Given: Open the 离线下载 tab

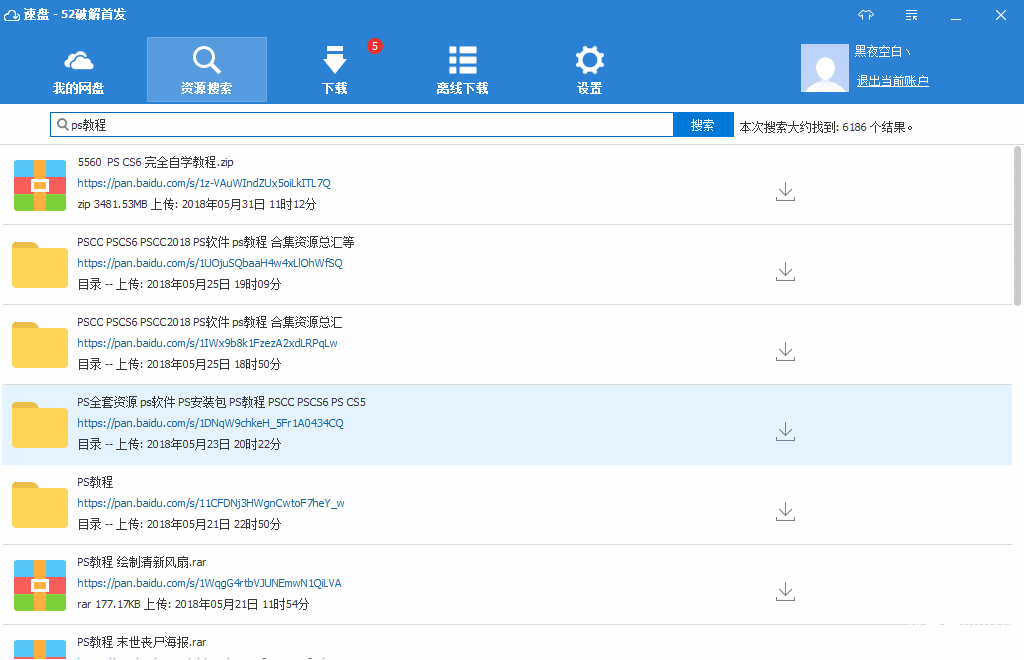Looking at the screenshot, I should click(x=462, y=71).
